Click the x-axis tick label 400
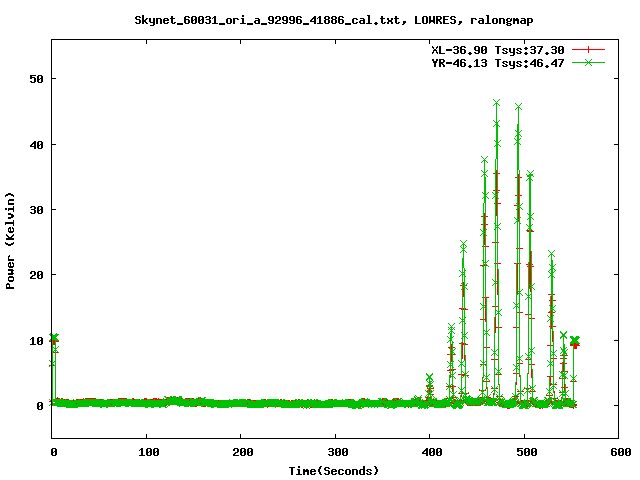Screen dimensions: 640x480 click(432, 452)
